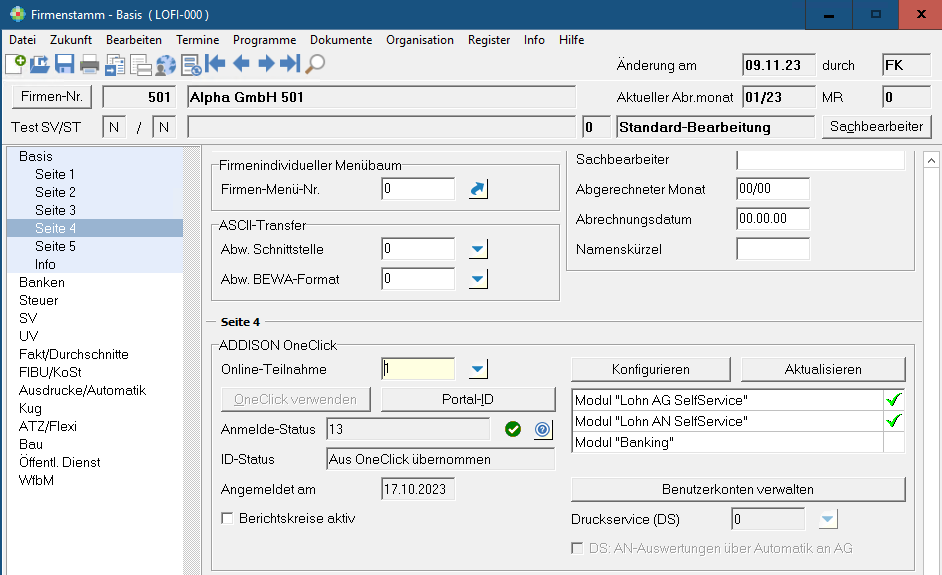Open the Register menu
The height and width of the screenshot is (575, 942).
coord(489,40)
